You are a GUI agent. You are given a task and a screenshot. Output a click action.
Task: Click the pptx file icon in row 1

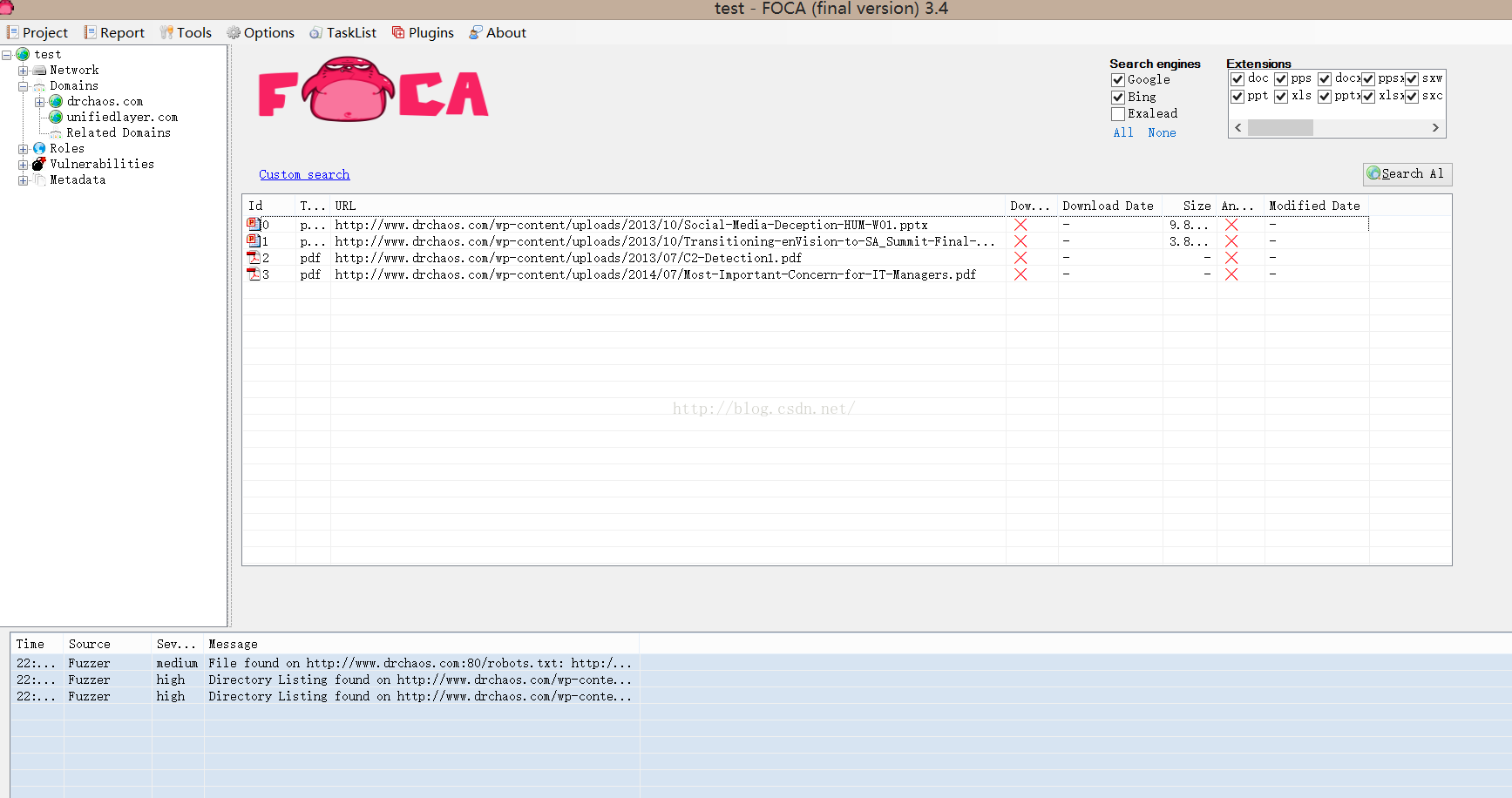(x=254, y=240)
